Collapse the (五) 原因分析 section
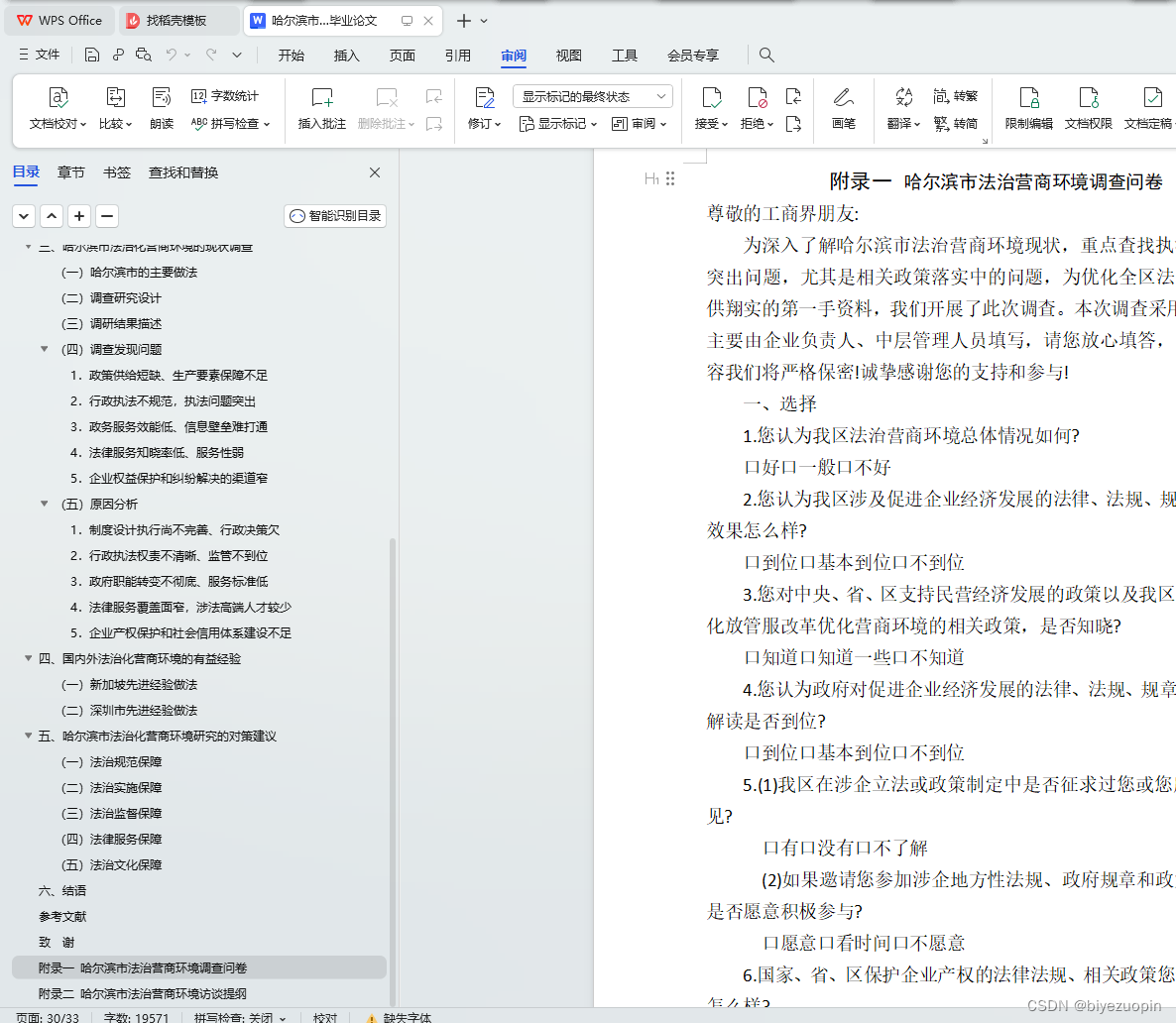This screenshot has width=1176, height=1023. 45,504
